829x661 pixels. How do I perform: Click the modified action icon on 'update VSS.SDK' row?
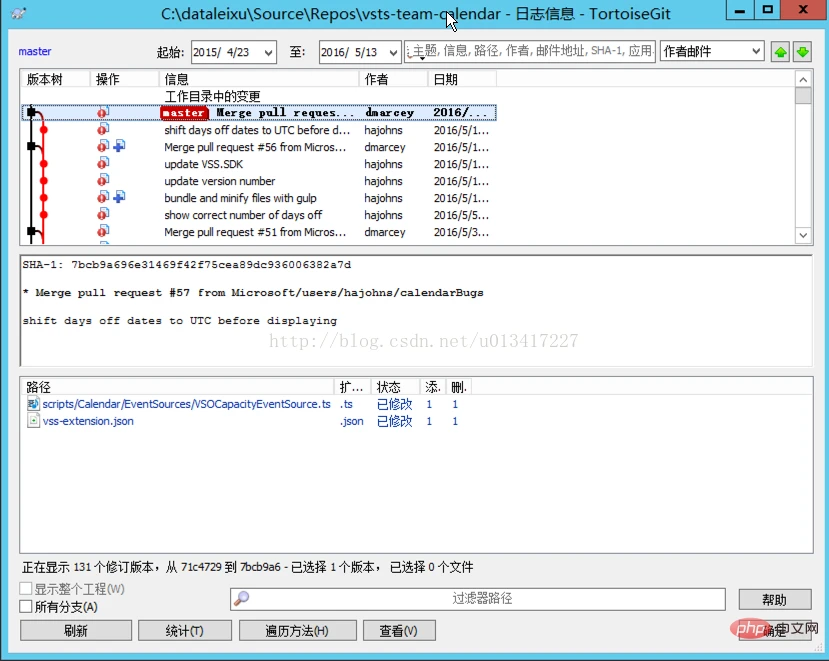coord(103,163)
